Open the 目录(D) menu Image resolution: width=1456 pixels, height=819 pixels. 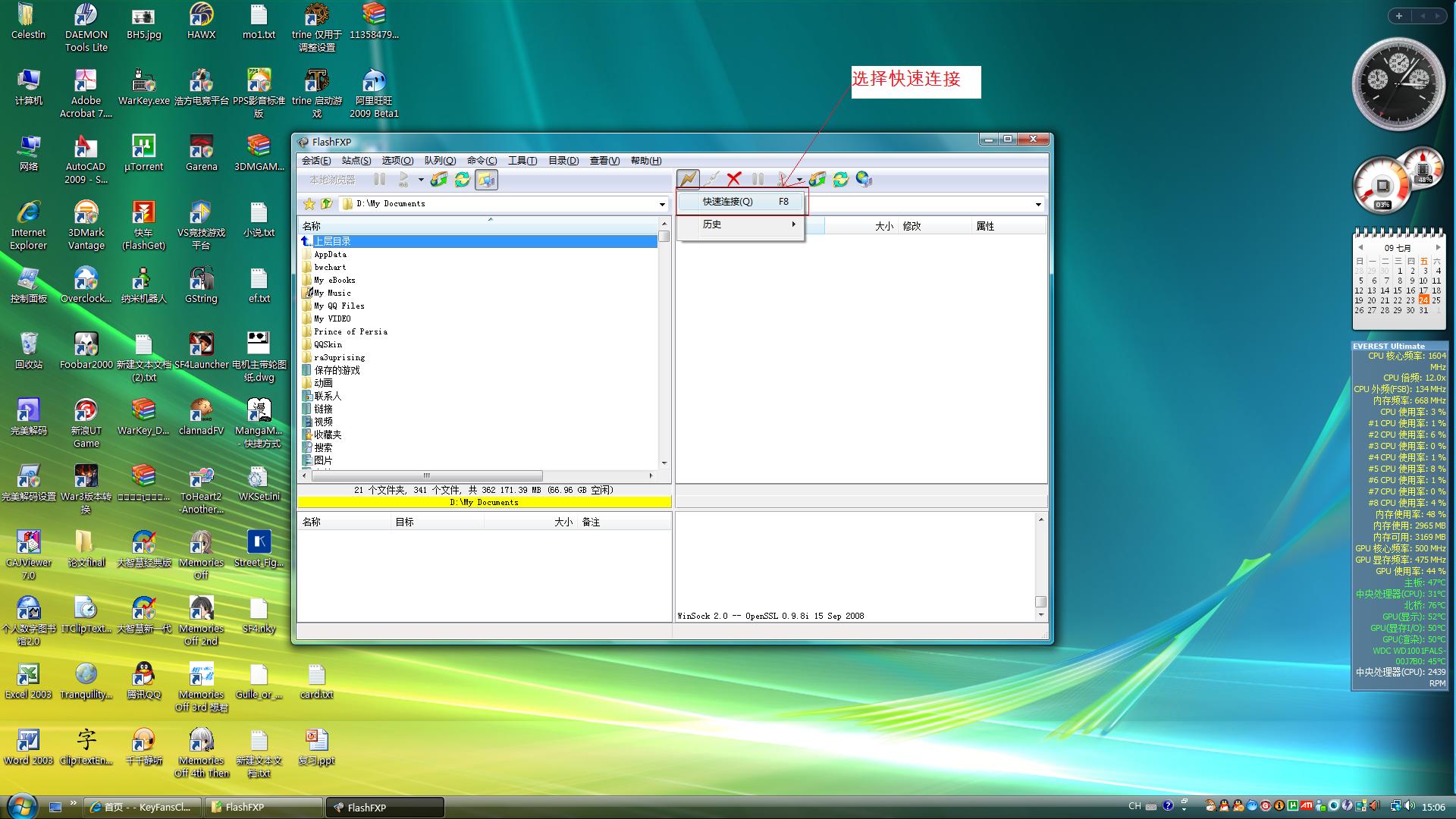click(563, 161)
